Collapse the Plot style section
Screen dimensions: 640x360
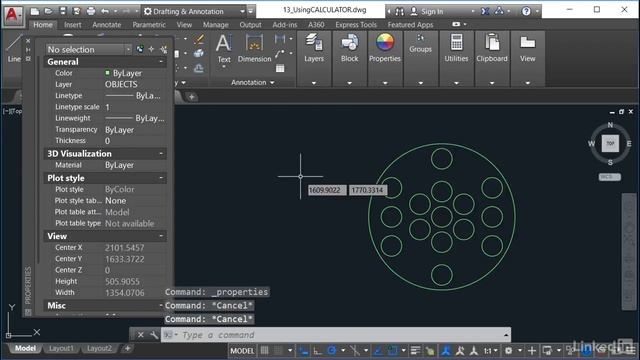(161, 178)
